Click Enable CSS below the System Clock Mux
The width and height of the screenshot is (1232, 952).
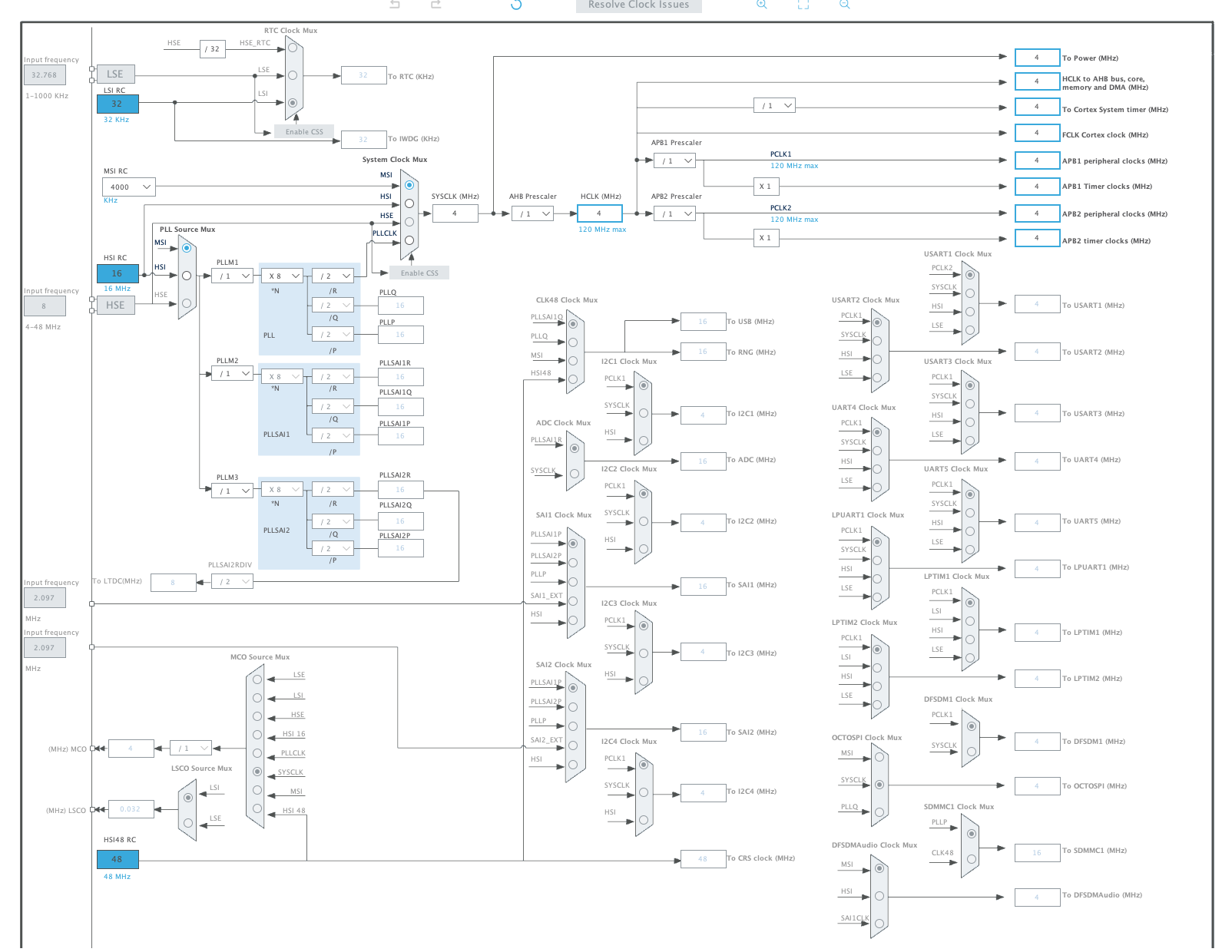[419, 273]
